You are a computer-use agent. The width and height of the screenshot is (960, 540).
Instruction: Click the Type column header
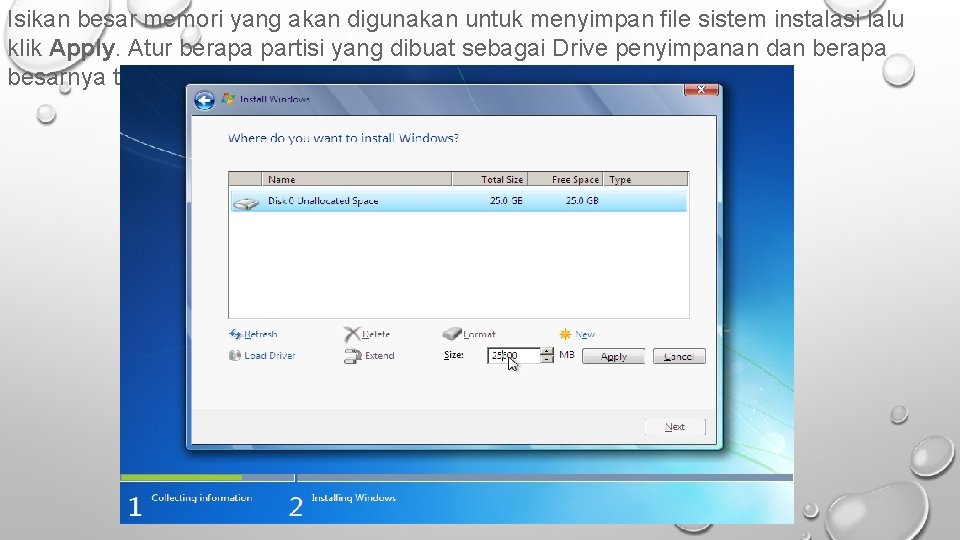645,179
